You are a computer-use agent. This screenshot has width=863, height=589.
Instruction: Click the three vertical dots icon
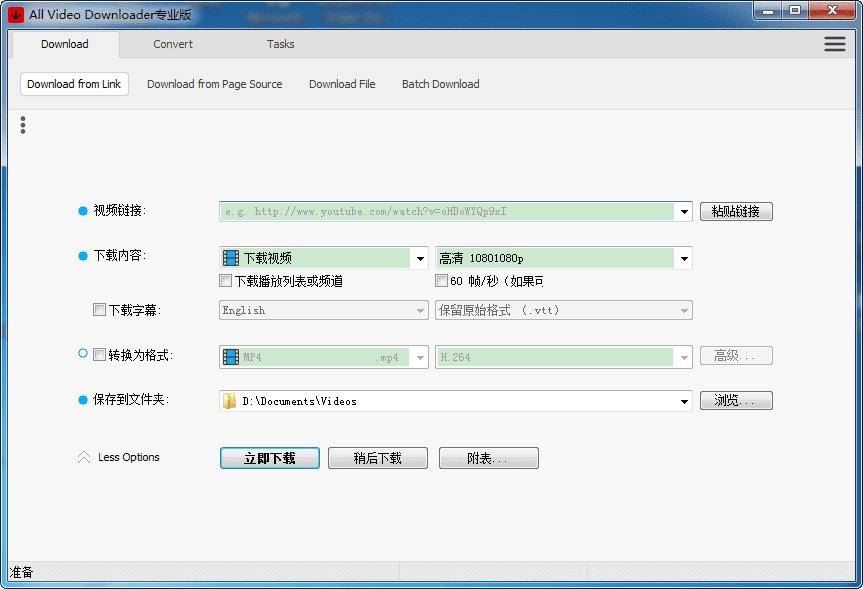point(23,125)
